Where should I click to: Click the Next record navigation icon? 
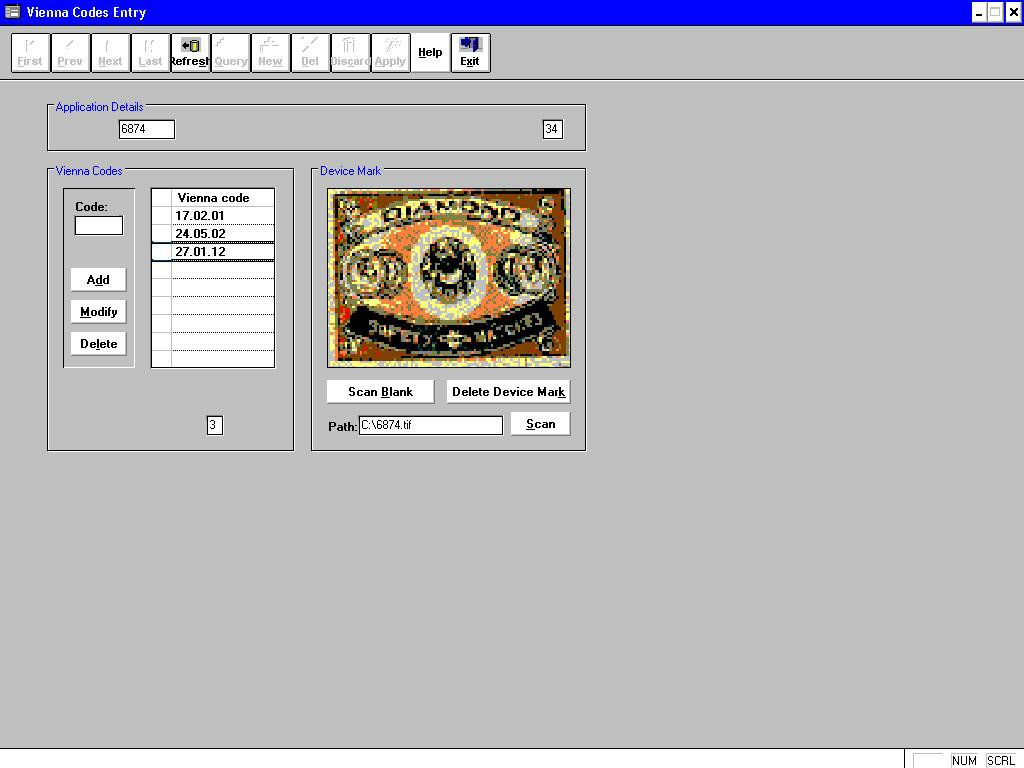110,52
